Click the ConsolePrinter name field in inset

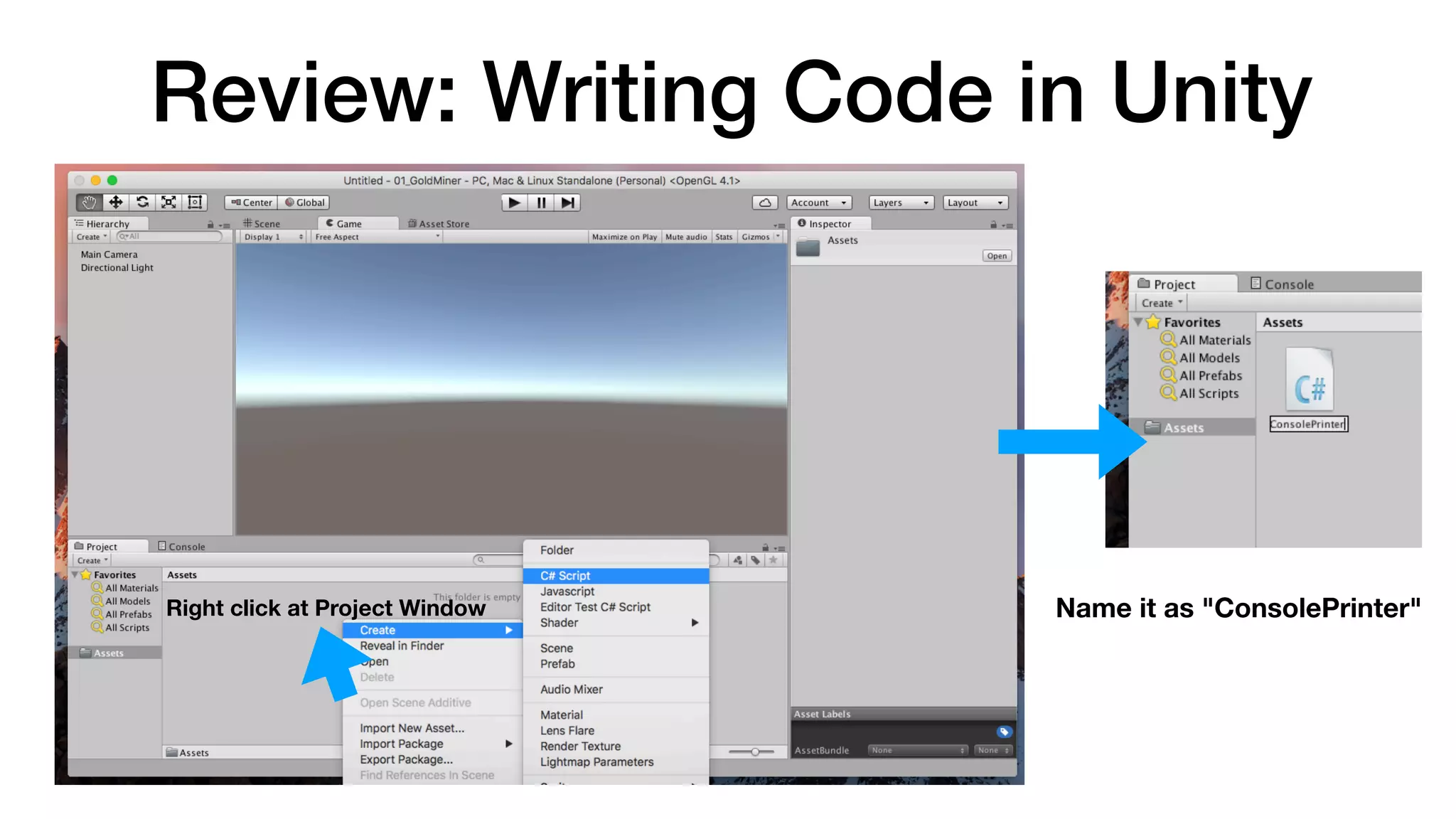(1308, 424)
